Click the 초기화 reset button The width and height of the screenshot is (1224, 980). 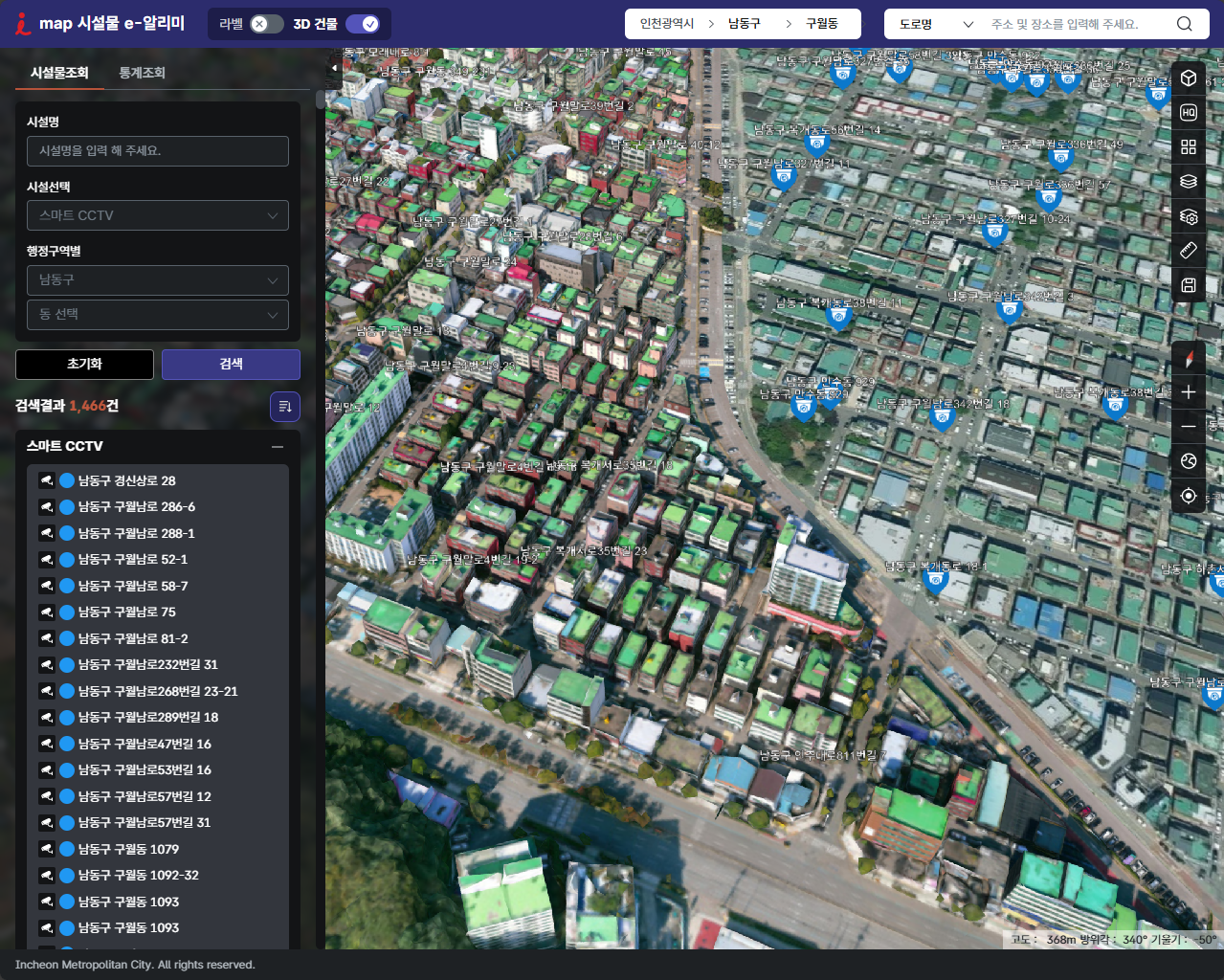(x=84, y=364)
